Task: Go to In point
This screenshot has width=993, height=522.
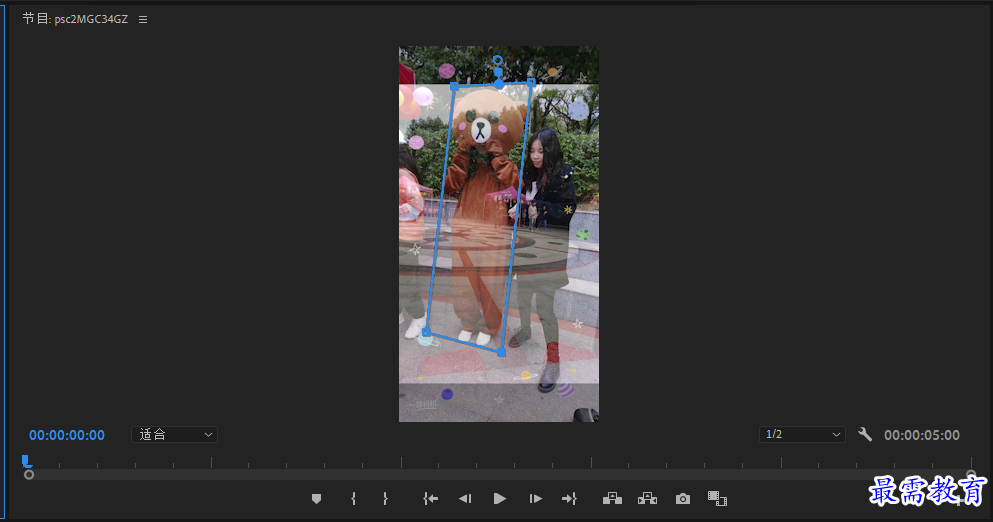Action: coord(431,499)
